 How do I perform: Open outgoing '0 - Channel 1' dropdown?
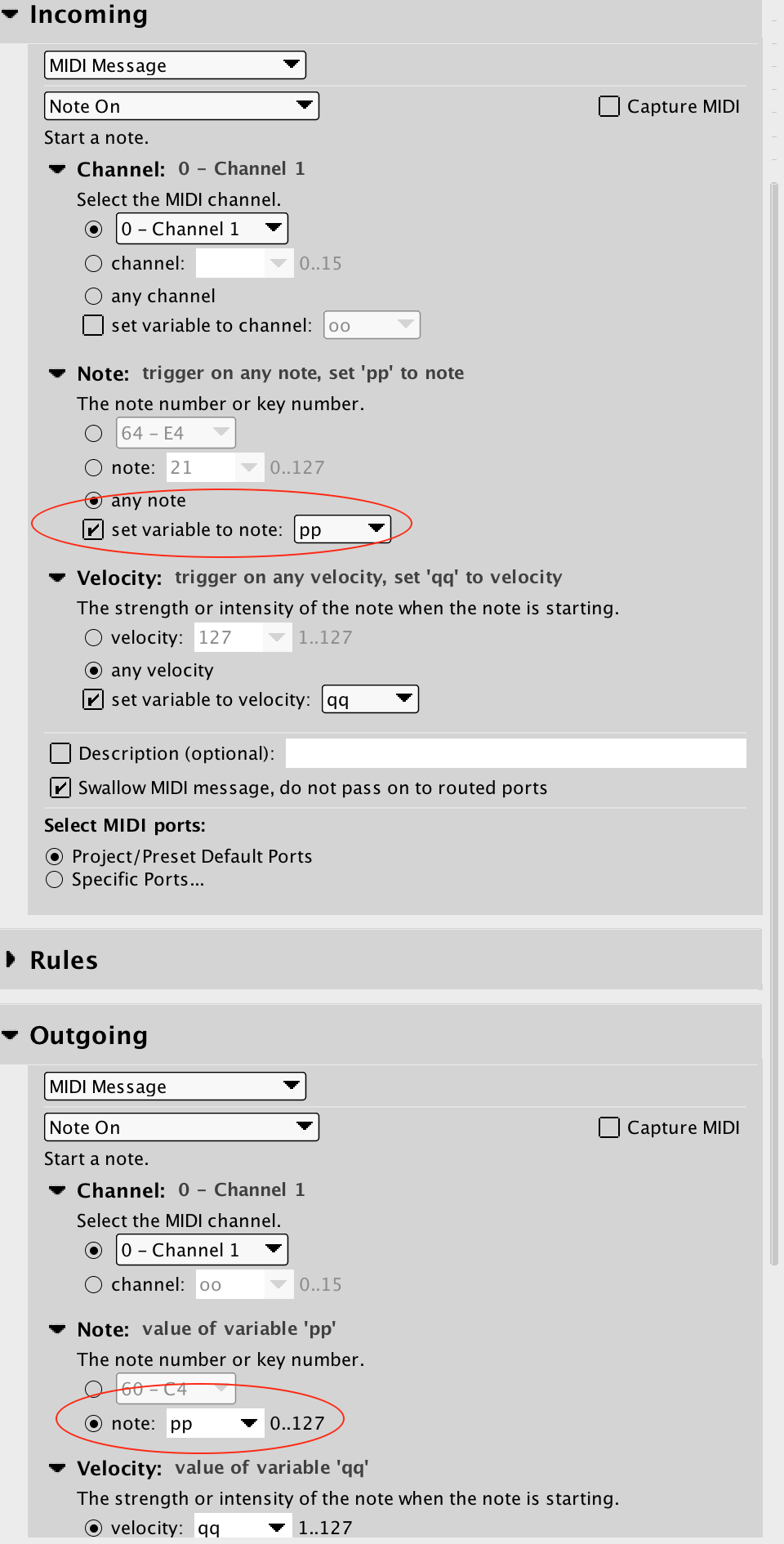203,1250
